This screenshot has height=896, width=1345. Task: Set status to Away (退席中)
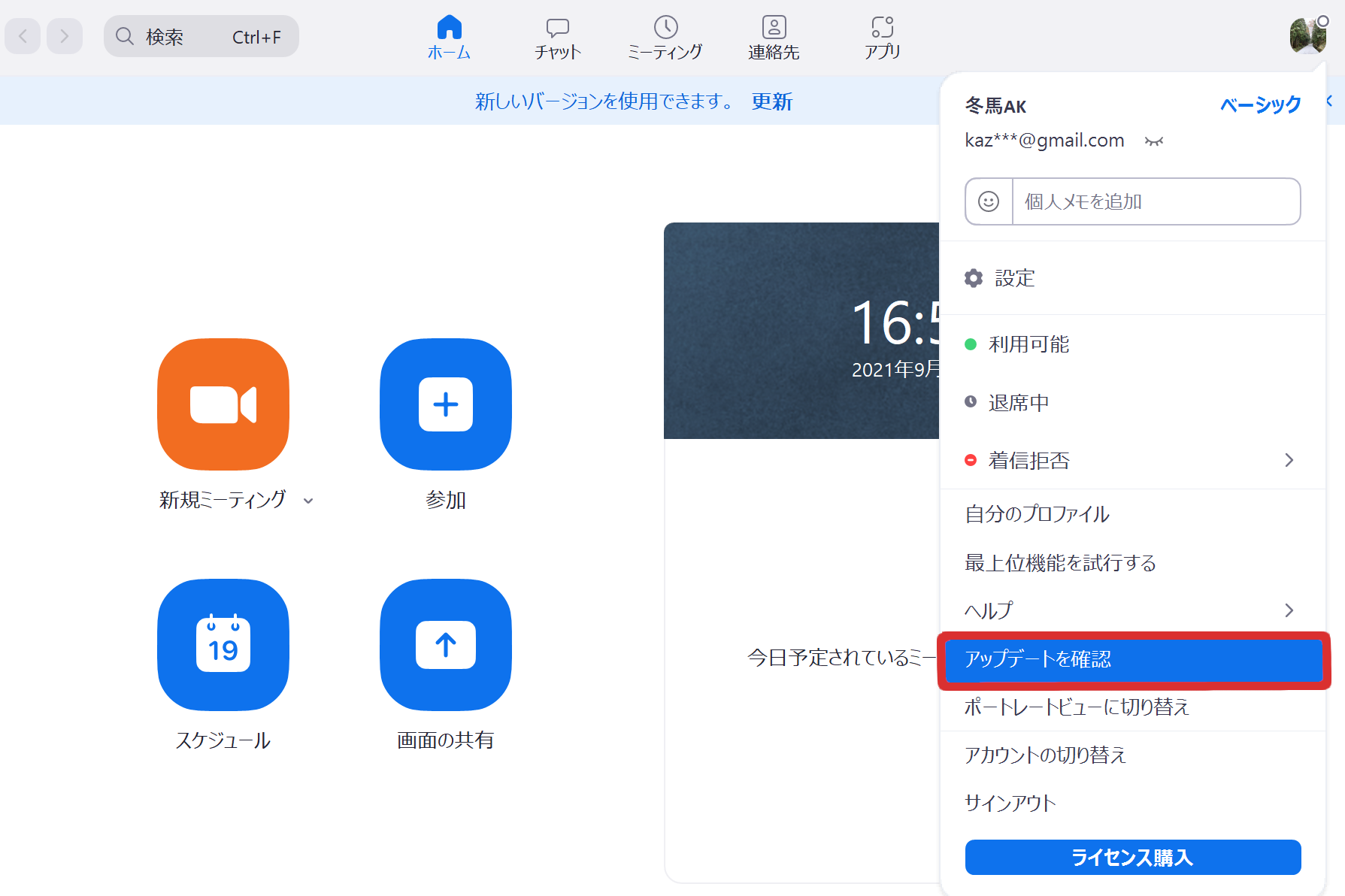1019,403
